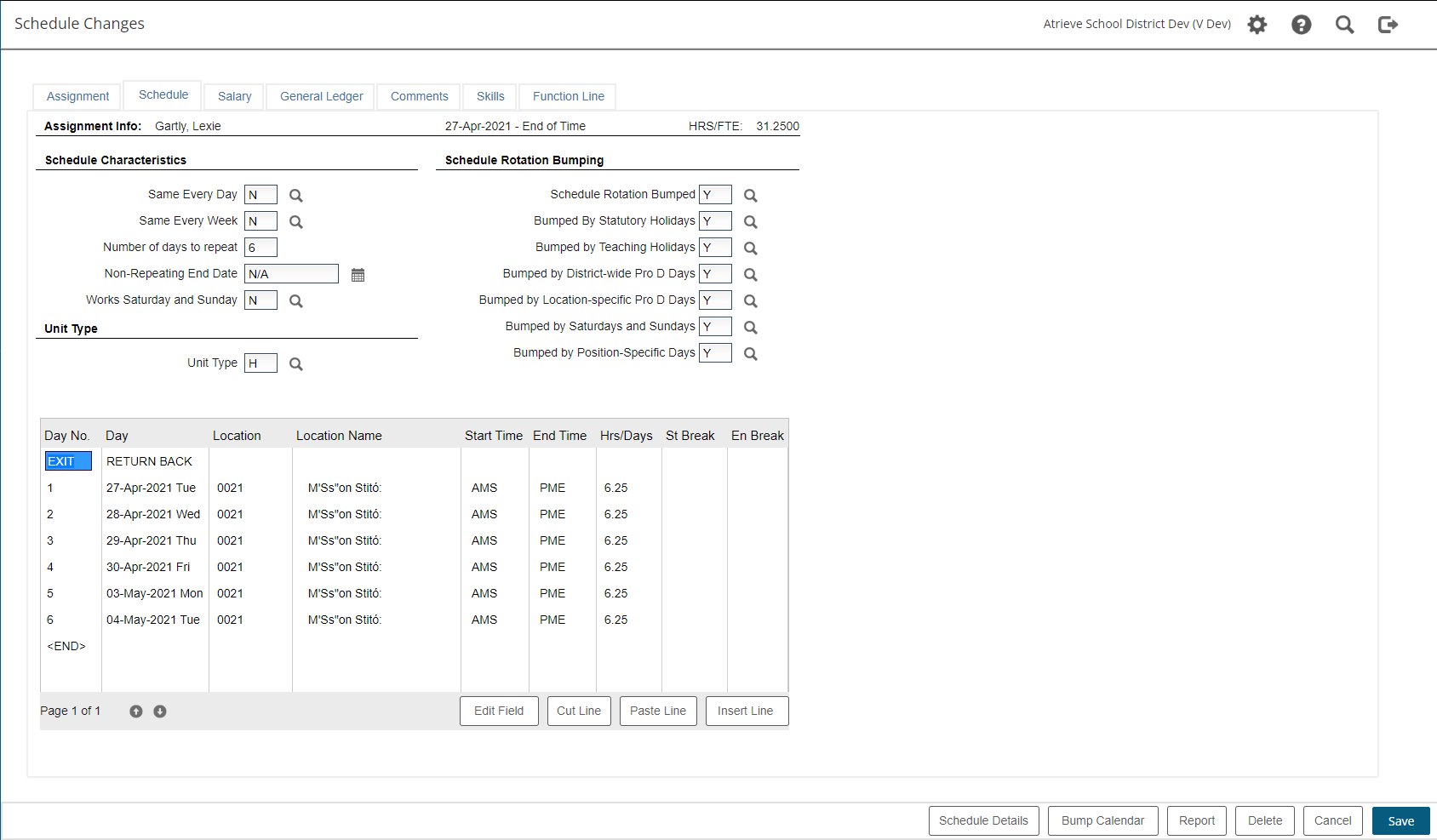Open lookup for Works Saturday and Sunday

pos(295,301)
